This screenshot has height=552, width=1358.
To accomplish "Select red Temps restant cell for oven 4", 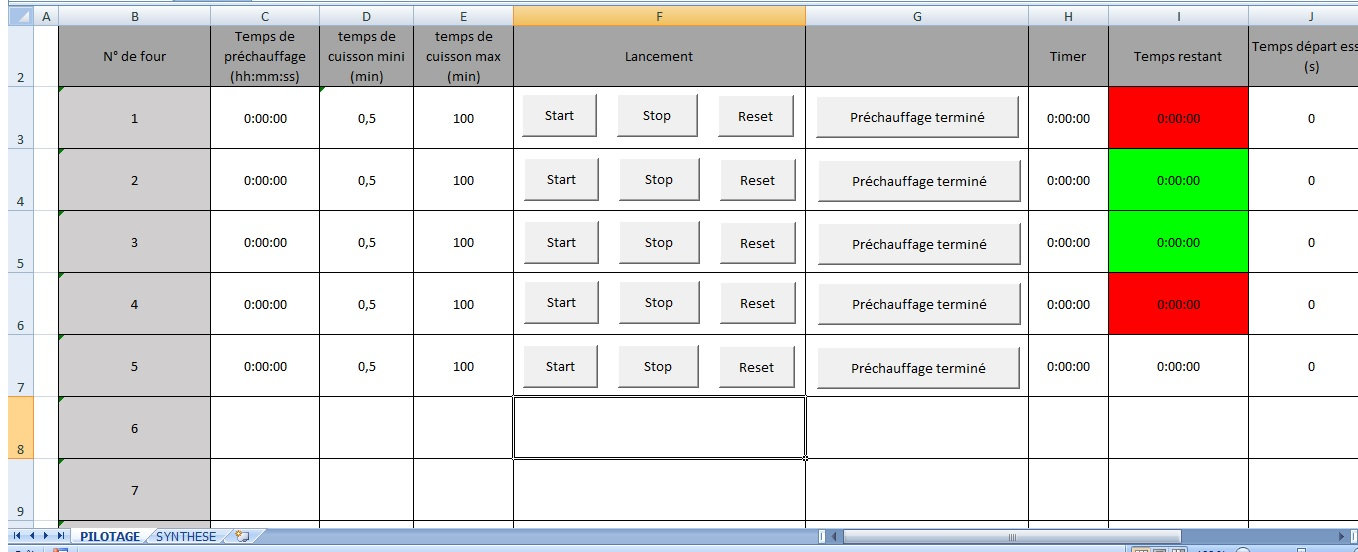I will click(x=1178, y=304).
